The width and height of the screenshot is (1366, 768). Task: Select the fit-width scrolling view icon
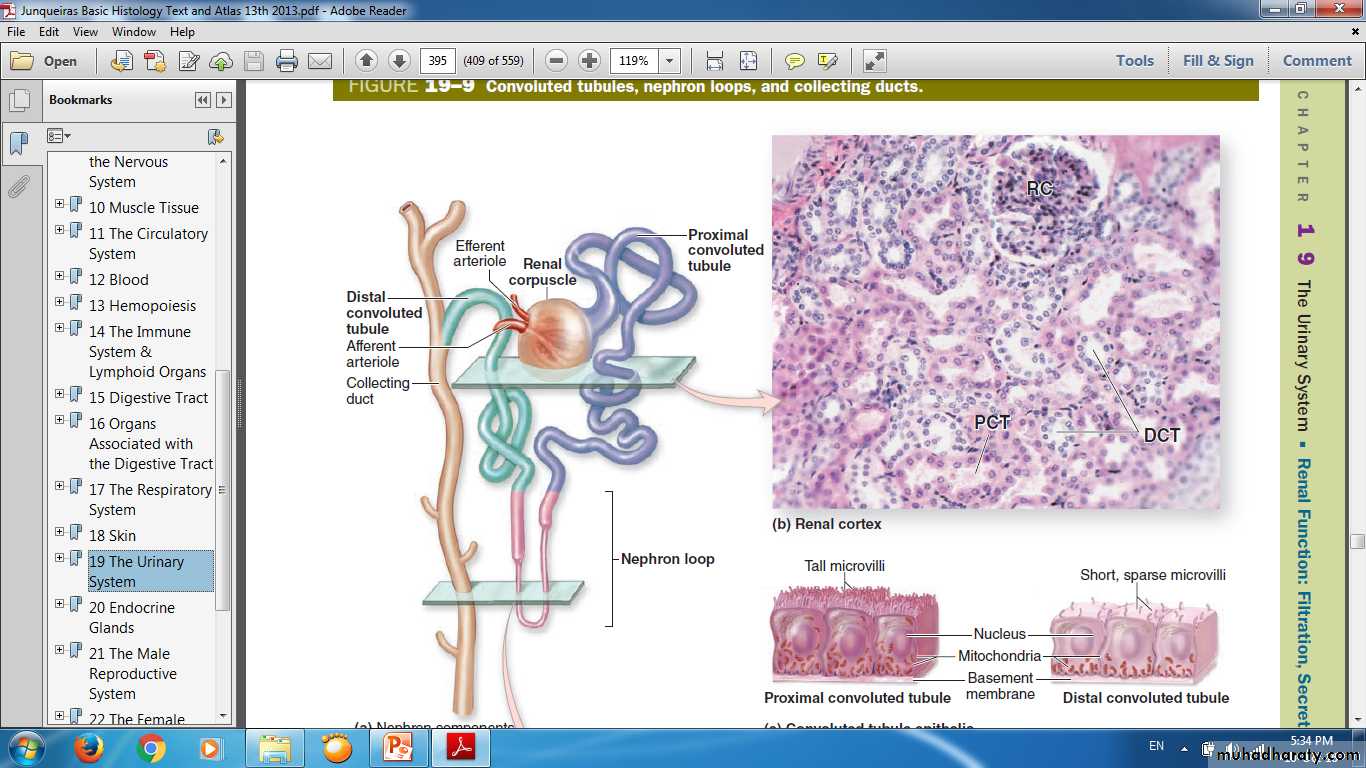(x=715, y=61)
